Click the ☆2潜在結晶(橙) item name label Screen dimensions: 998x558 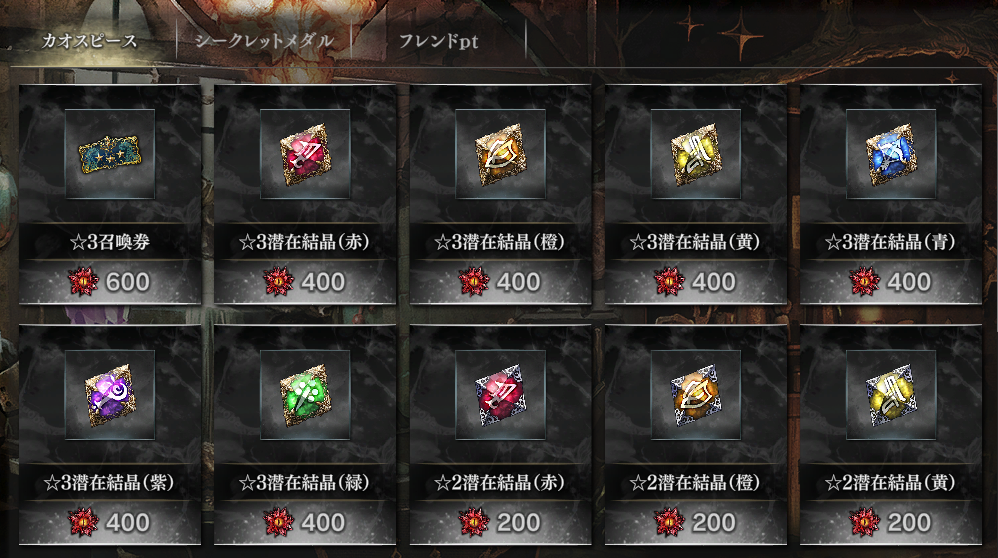pyautogui.click(x=695, y=482)
